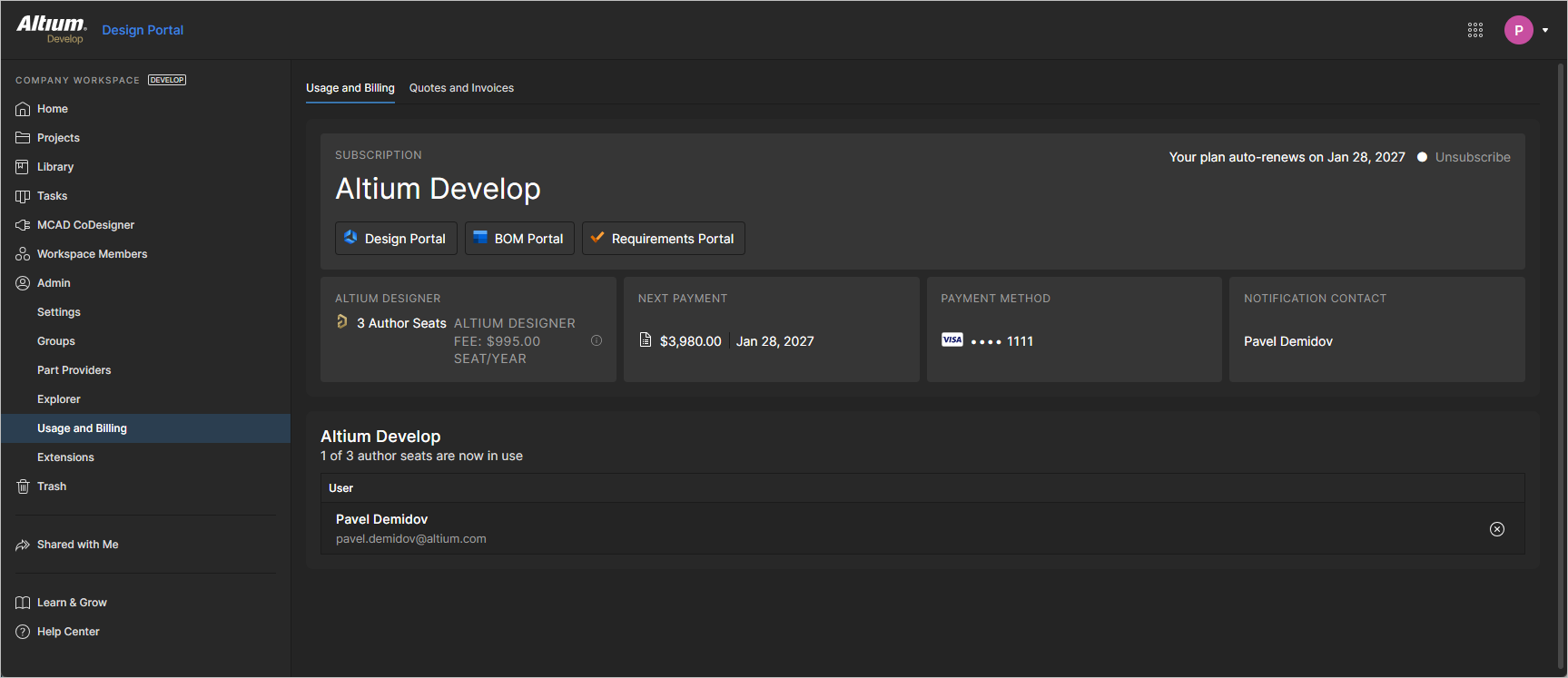Open the apps grid launcher icon
1568x678 pixels.
[1475, 30]
